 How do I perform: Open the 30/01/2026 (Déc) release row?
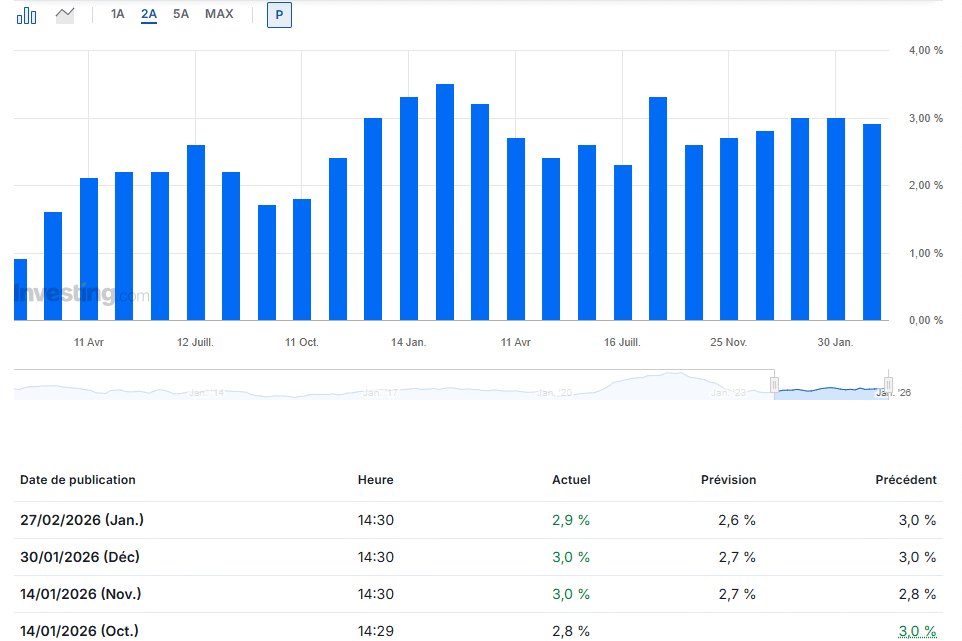[x=81, y=557]
